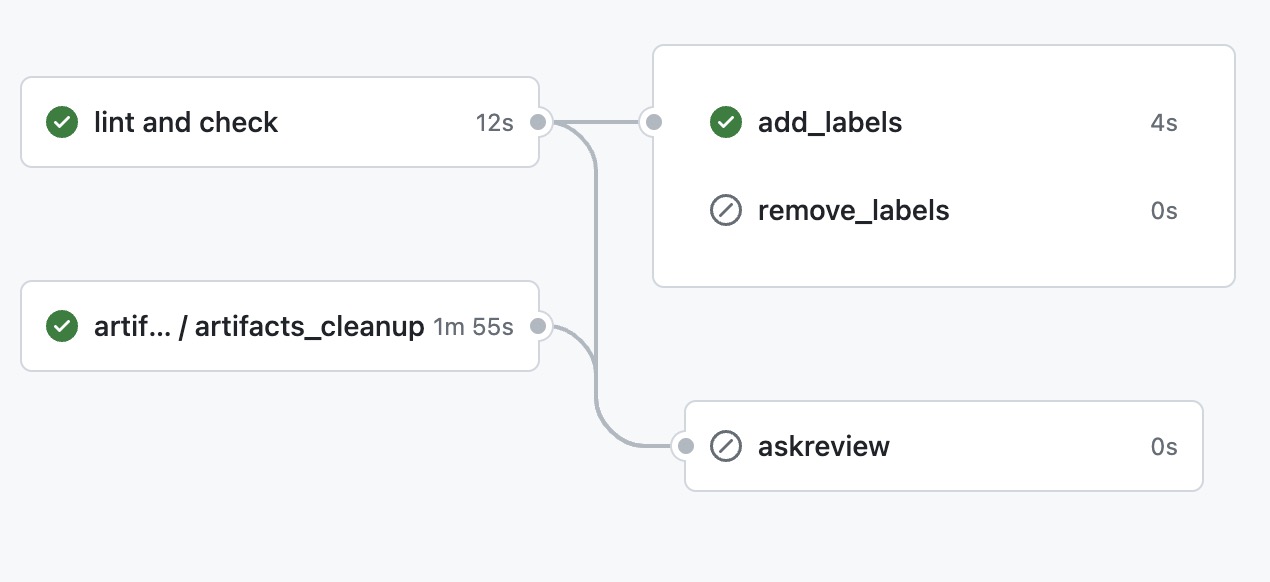Click the 12s duration on lint and check
Image resolution: width=1270 pixels, height=582 pixels.
click(x=494, y=123)
